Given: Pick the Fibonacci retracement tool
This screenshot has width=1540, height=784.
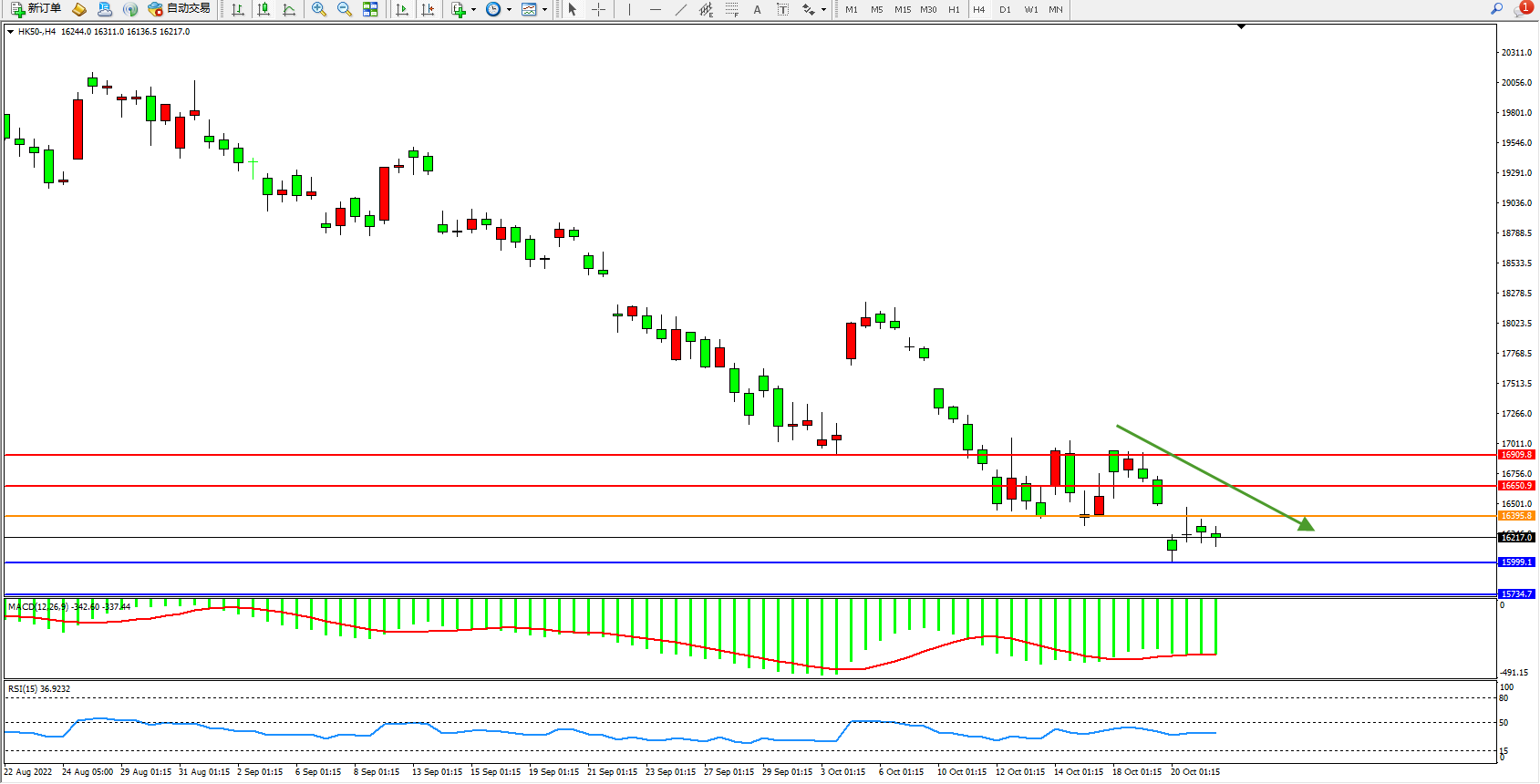Looking at the screenshot, I should tap(731, 9).
